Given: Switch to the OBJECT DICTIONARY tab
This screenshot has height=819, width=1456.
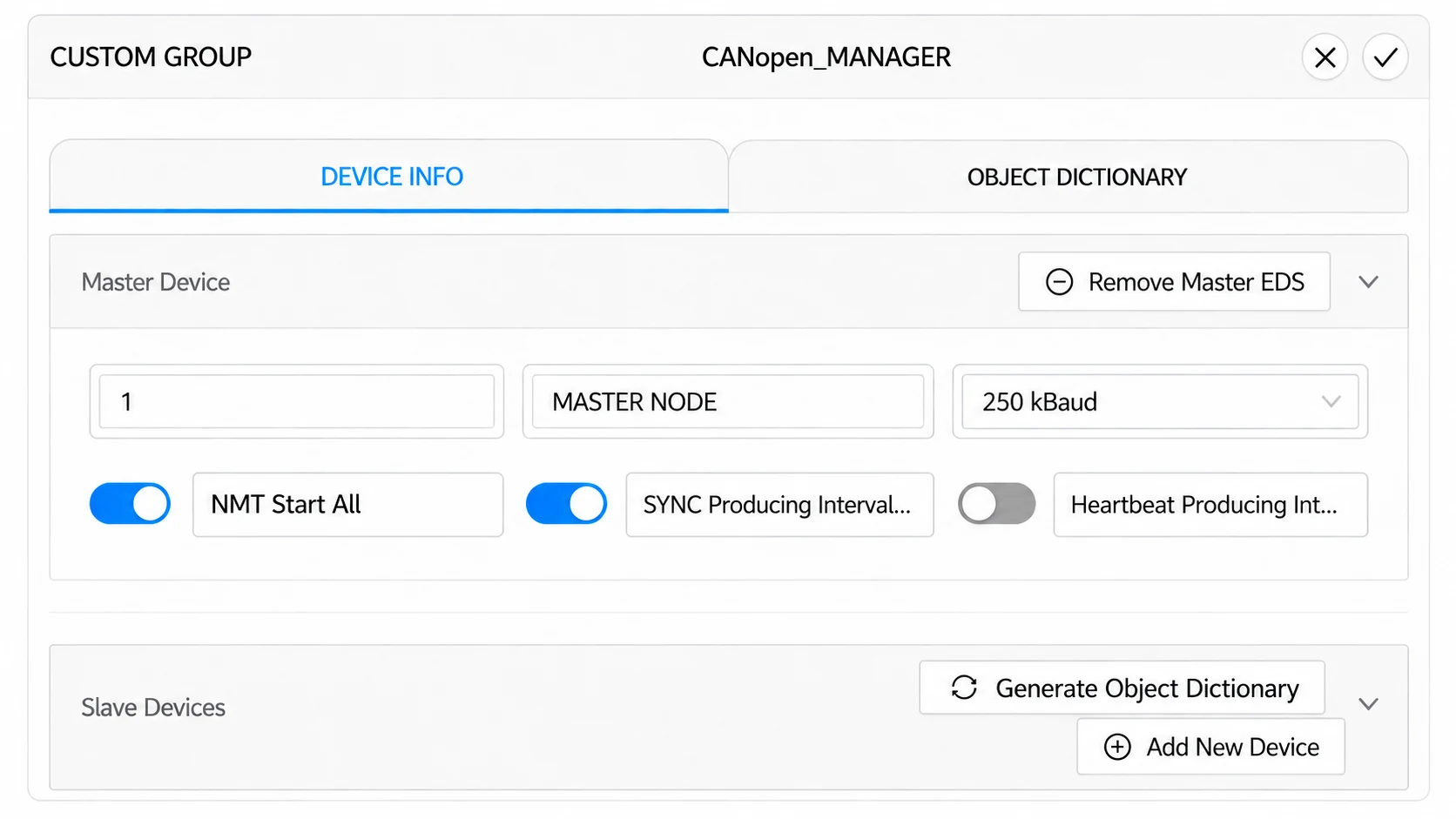Looking at the screenshot, I should tap(1068, 177).
